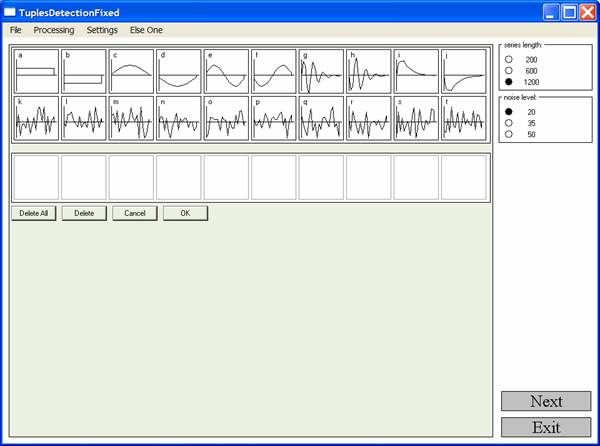This screenshot has height=446, width=600.
Task: Select noisy signal thumbnail labeled s
Action: pos(416,118)
